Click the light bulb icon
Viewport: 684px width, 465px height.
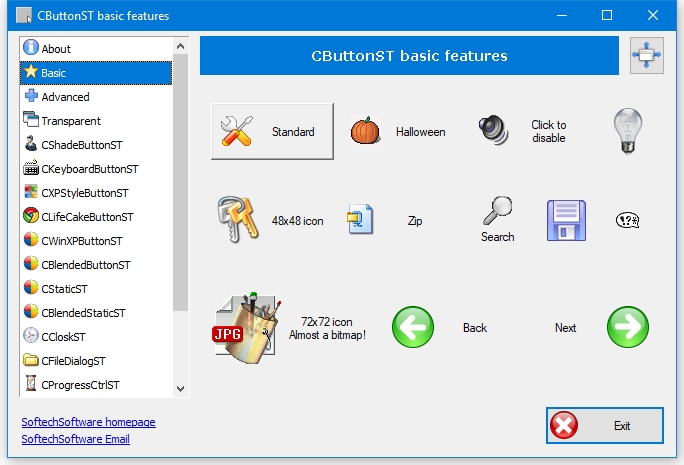(628, 131)
